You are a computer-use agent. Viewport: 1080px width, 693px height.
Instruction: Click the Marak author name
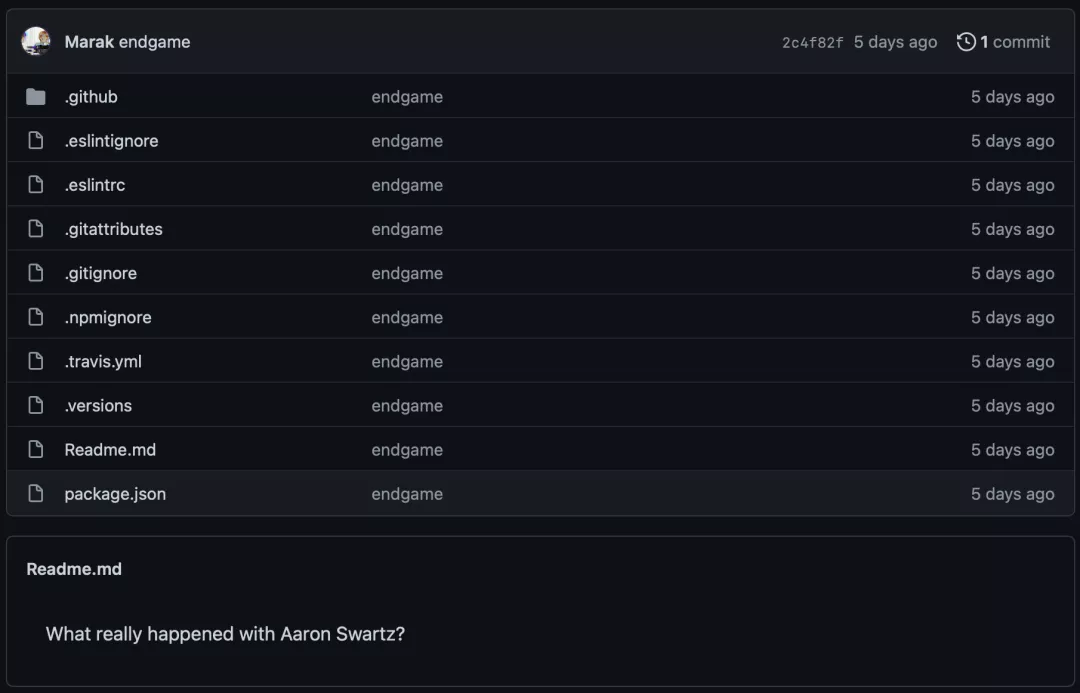(89, 42)
